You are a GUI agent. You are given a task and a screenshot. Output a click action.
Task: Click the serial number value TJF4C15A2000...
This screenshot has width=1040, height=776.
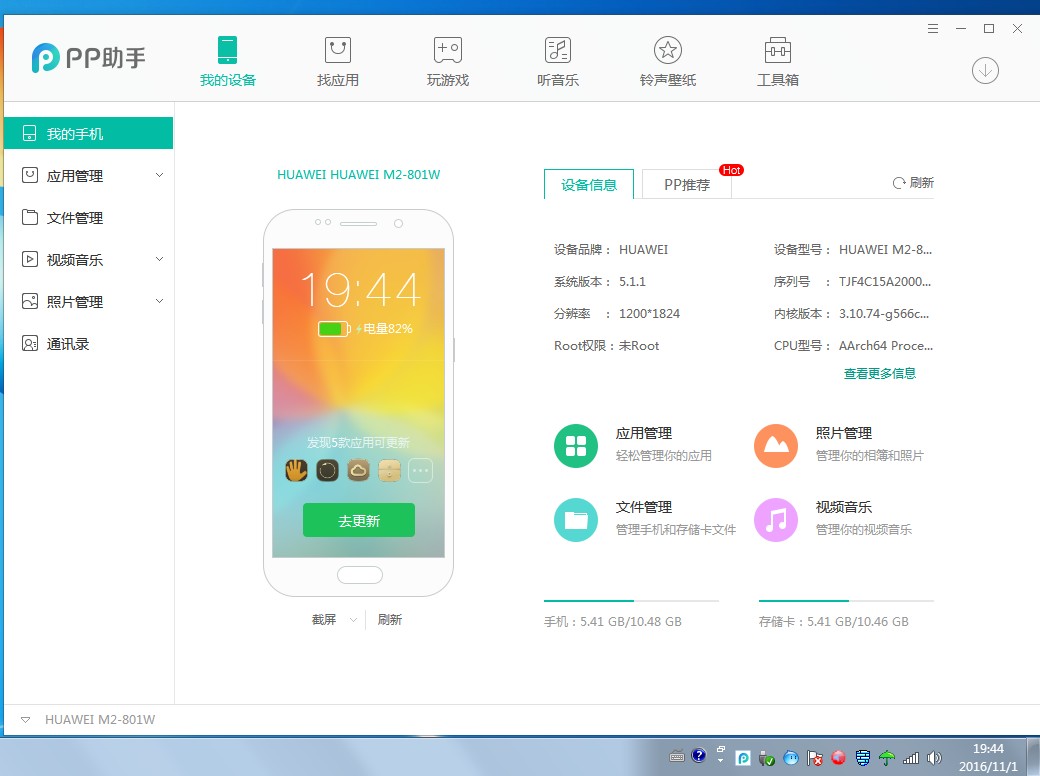[x=885, y=281]
